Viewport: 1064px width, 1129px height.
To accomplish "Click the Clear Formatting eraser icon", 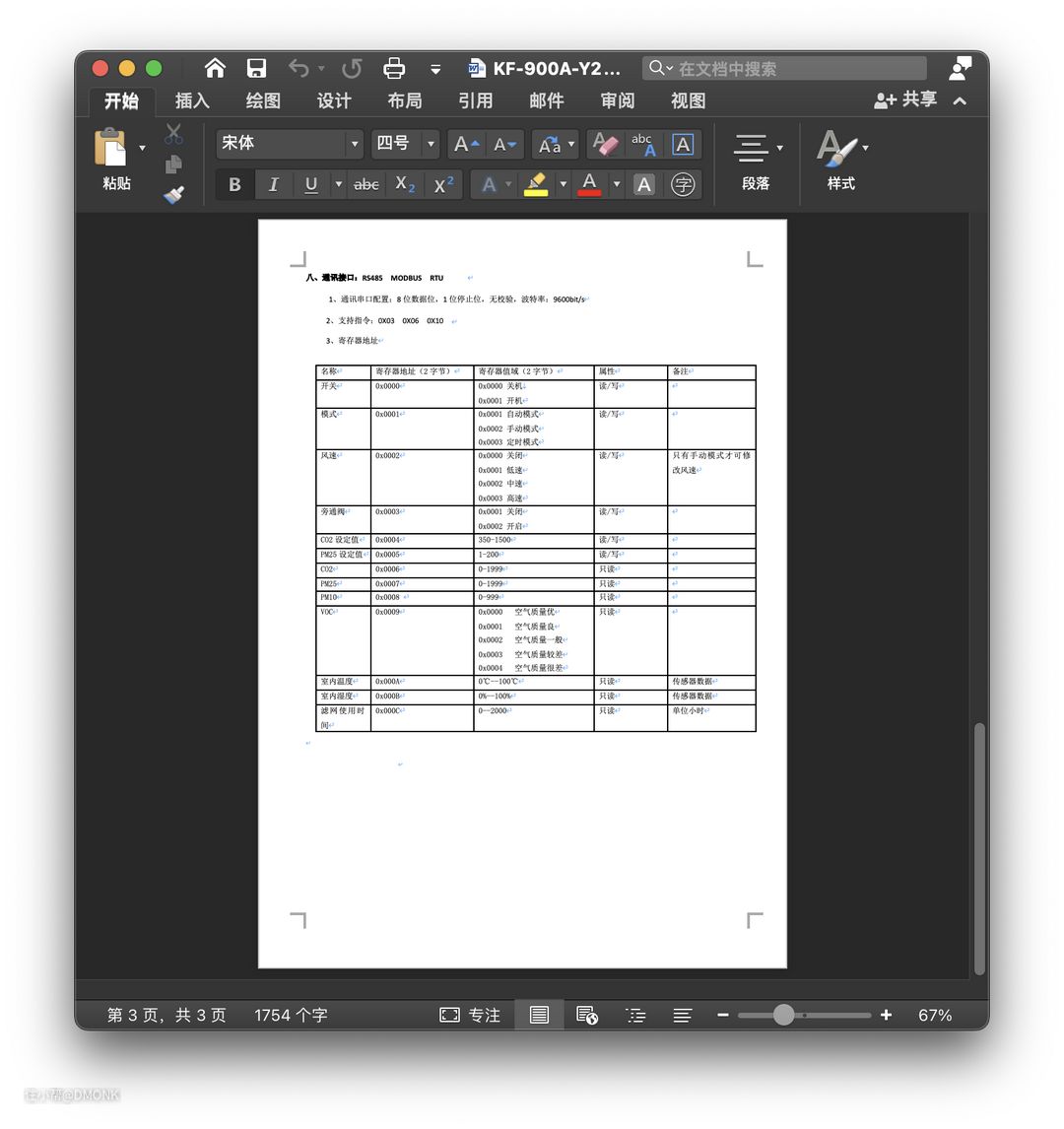I will coord(606,144).
